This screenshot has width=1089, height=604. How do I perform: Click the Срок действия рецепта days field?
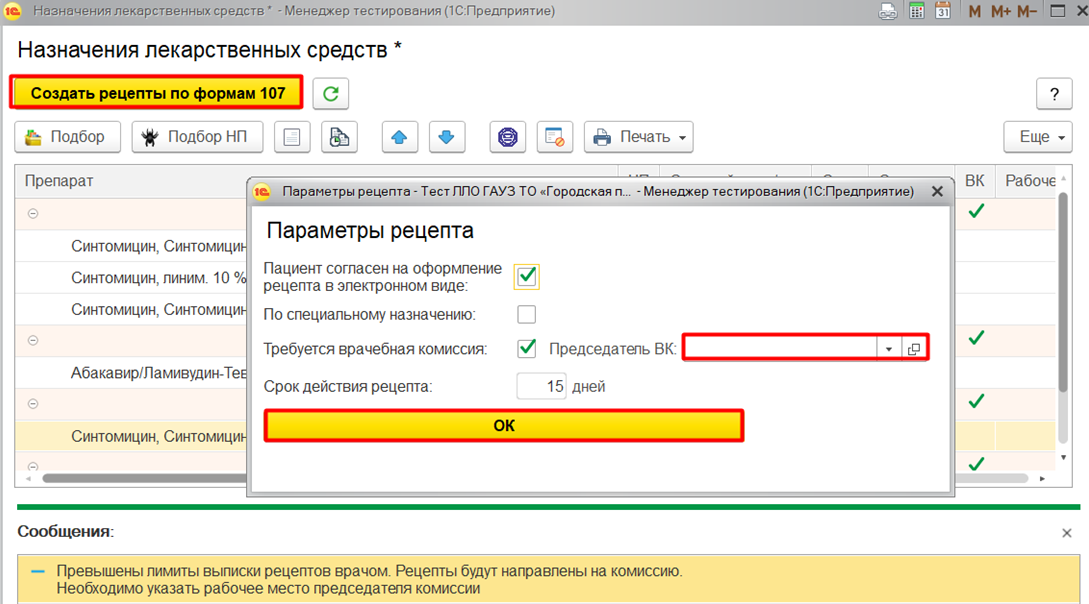click(542, 387)
